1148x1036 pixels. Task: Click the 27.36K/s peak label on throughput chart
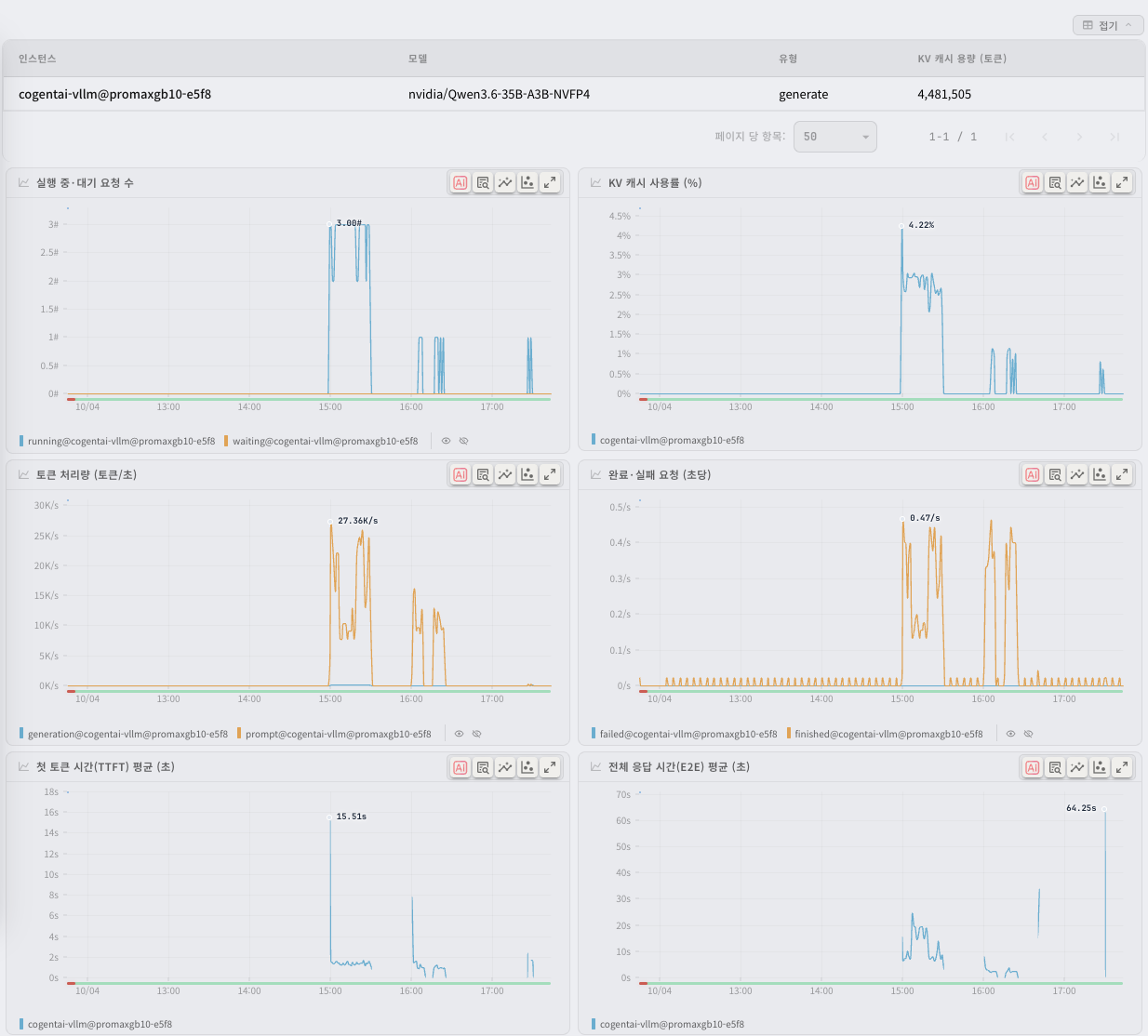[x=358, y=521]
